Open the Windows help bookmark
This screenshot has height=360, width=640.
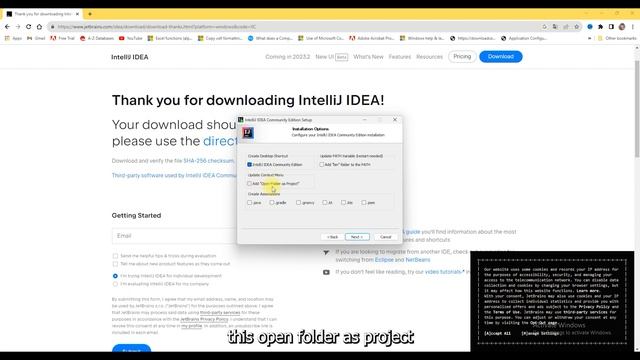pos(422,38)
